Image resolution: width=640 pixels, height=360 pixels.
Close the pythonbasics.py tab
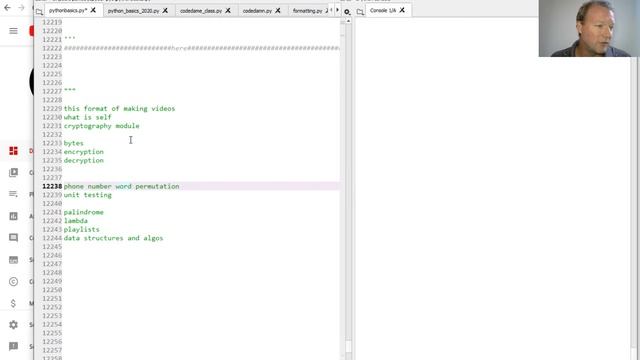pyautogui.click(x=93, y=10)
